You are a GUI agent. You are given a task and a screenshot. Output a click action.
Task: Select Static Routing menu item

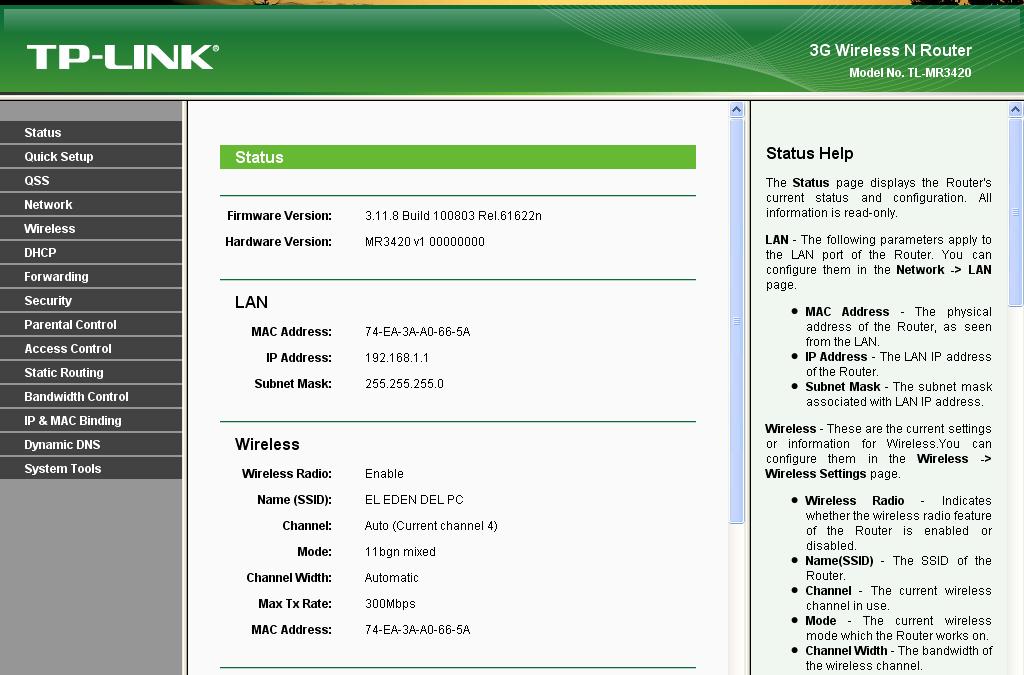[x=91, y=373]
